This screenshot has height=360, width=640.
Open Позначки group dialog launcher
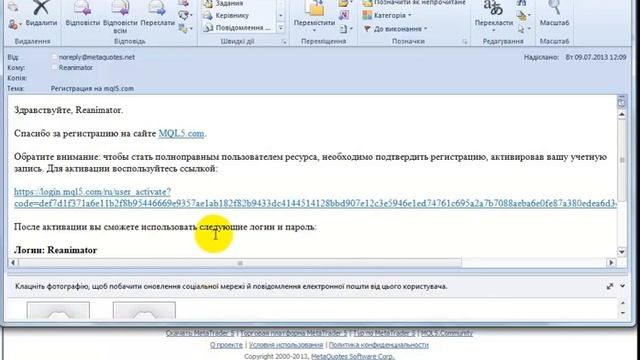point(464,42)
